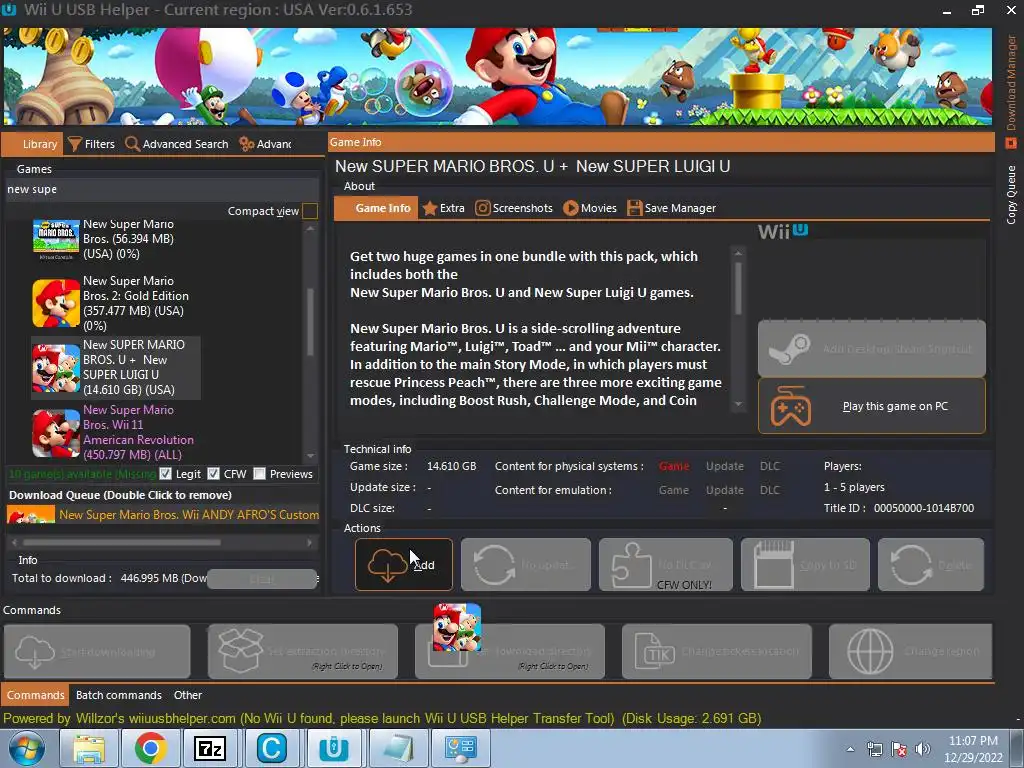Click the Action Center flag tray icon
Screen dimensions: 1024x768
pos(899,749)
